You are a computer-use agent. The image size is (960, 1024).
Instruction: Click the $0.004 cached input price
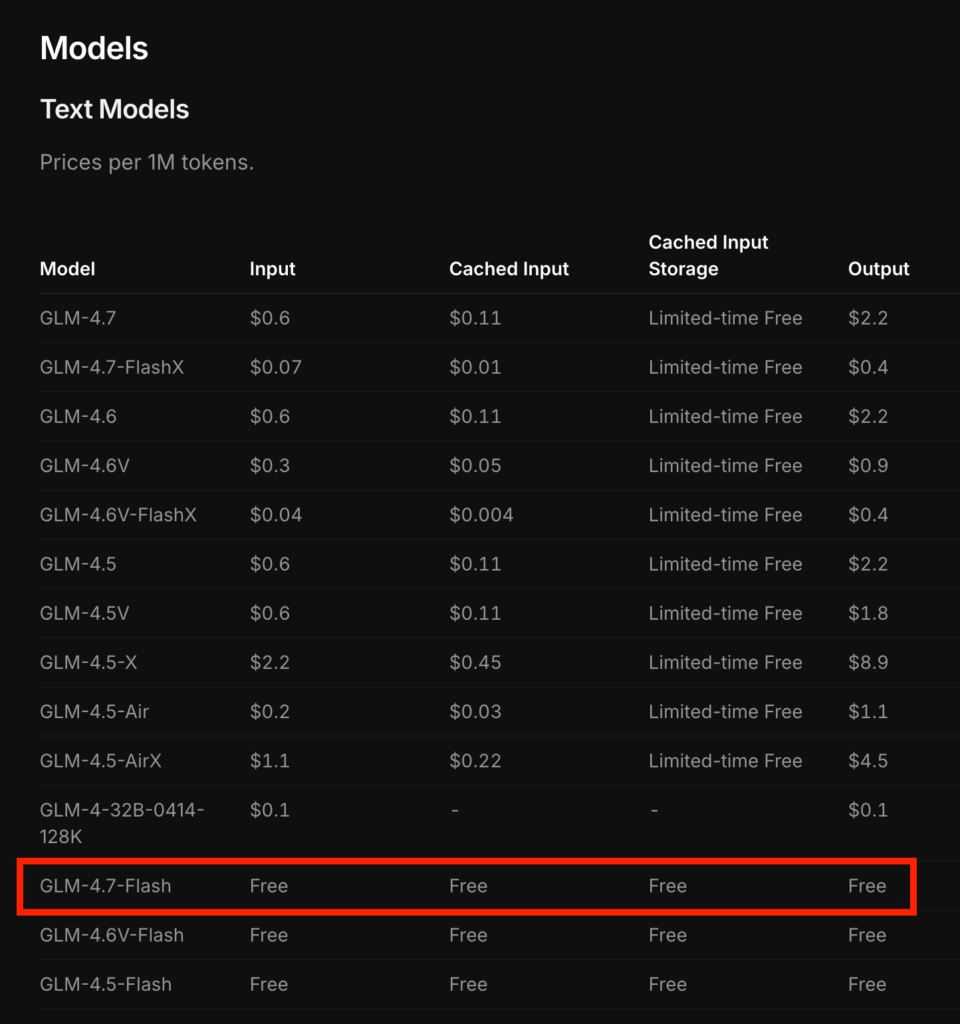481,515
